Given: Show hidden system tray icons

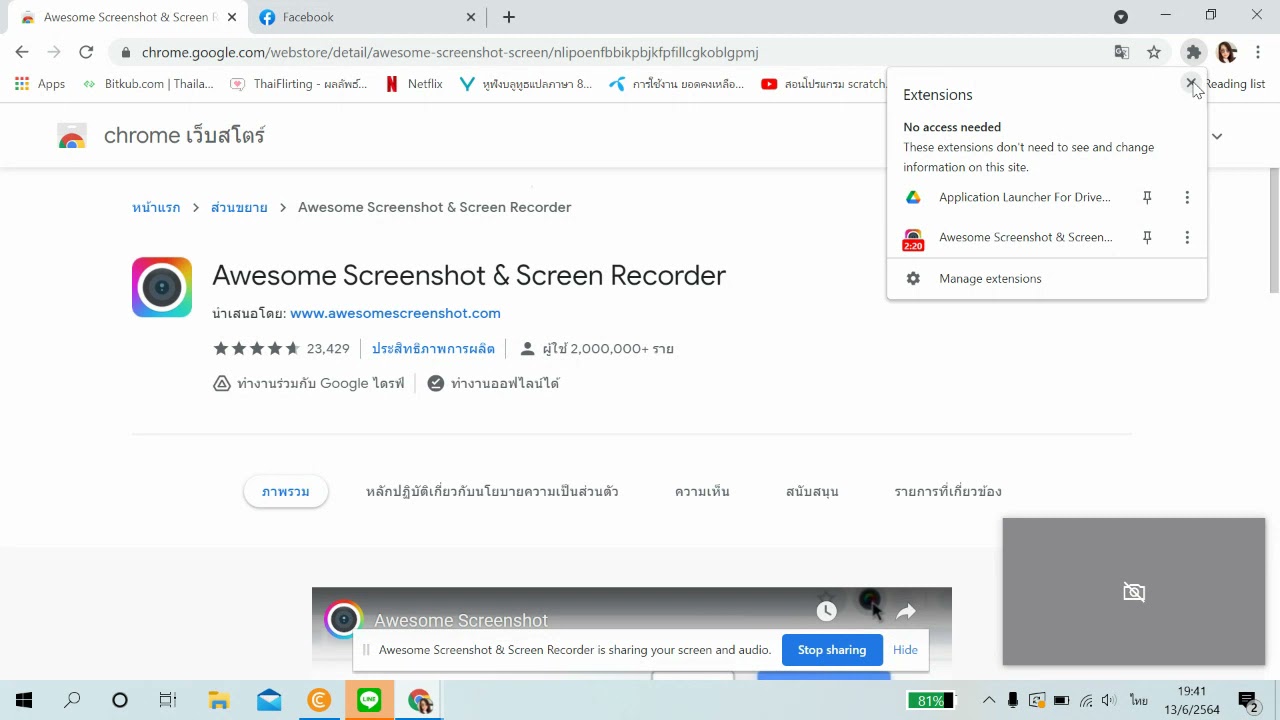Looking at the screenshot, I should click(x=989, y=701).
